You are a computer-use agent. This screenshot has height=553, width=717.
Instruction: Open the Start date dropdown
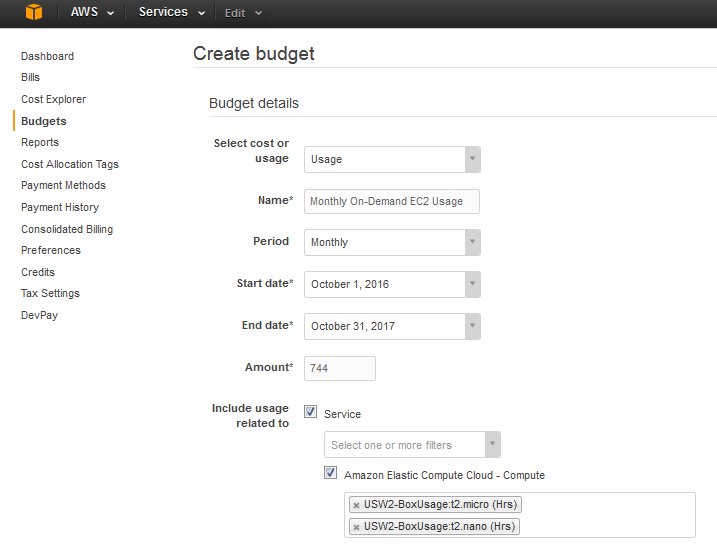[x=392, y=285]
